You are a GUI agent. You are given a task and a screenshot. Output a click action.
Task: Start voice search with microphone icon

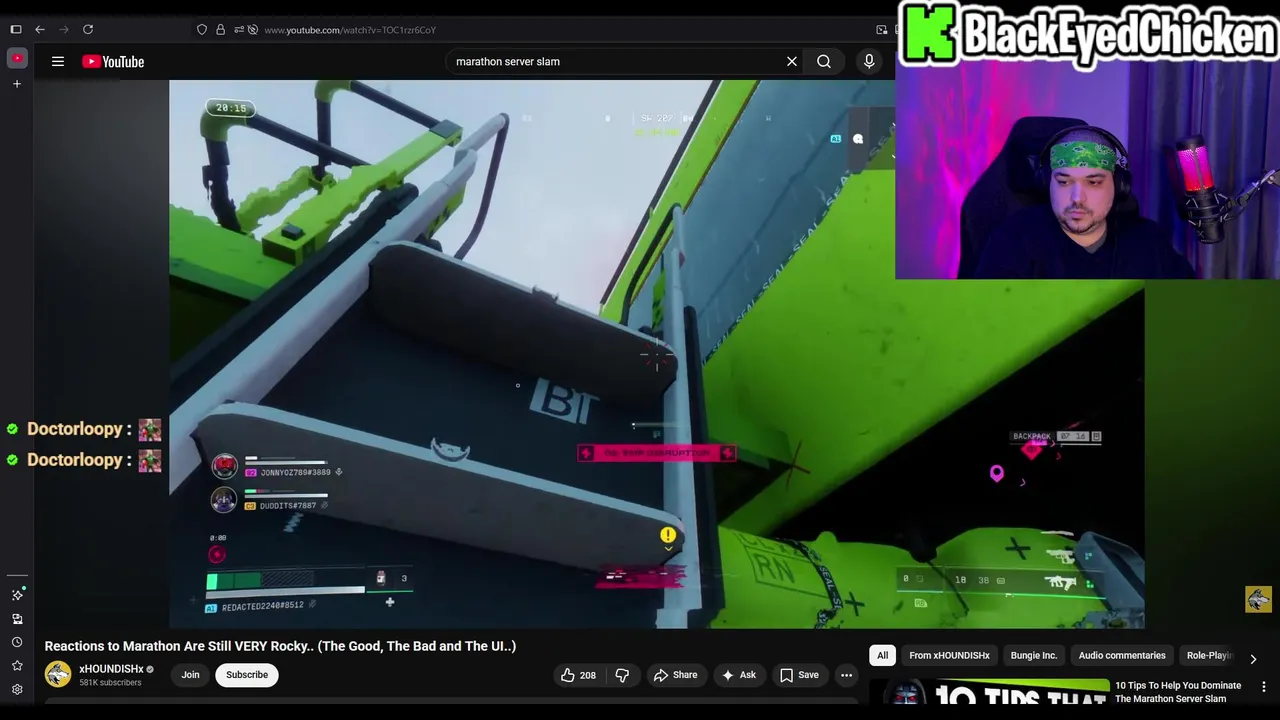[869, 62]
